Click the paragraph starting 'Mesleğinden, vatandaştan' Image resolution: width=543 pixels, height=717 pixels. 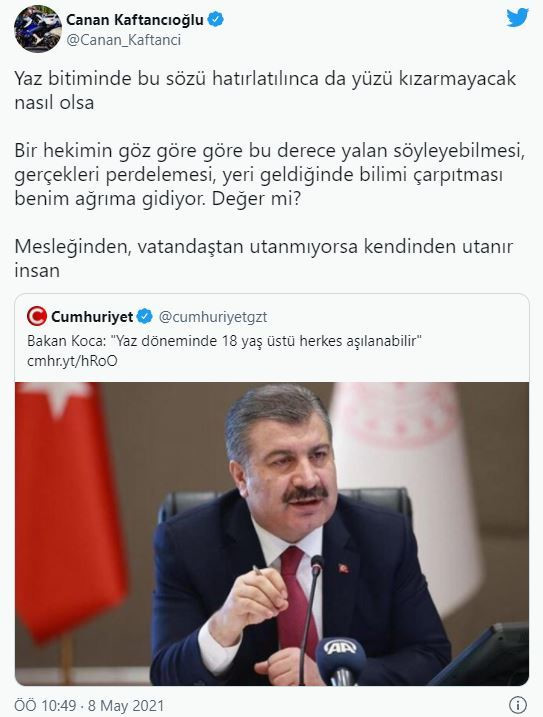(x=264, y=258)
